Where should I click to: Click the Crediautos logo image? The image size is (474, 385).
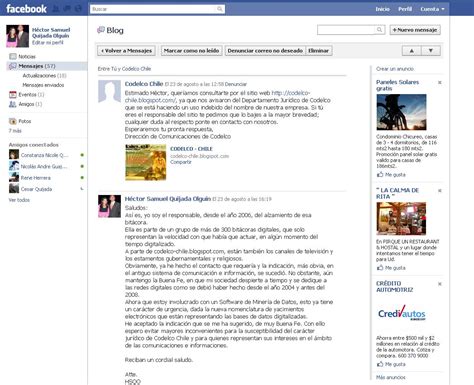pyautogui.click(x=402, y=313)
